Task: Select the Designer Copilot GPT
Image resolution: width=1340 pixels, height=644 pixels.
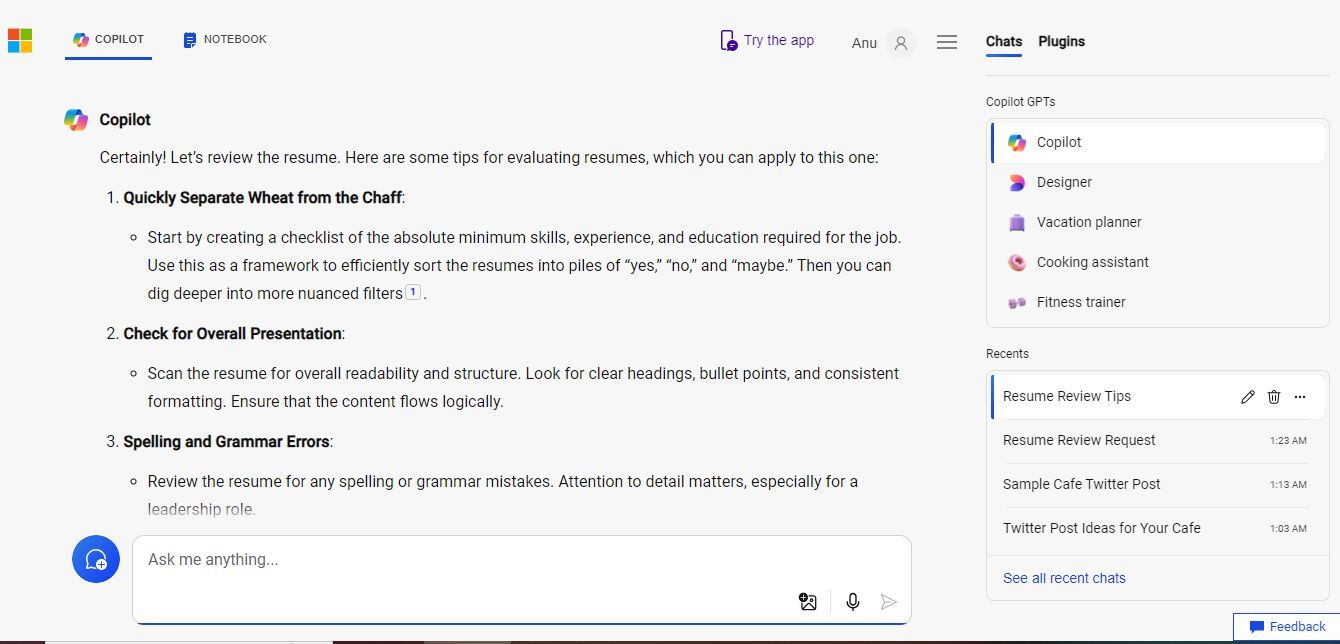Action: (1063, 182)
